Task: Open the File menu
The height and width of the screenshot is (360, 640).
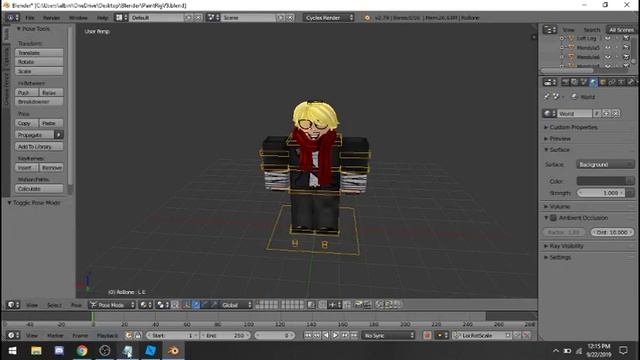Action: [30, 18]
